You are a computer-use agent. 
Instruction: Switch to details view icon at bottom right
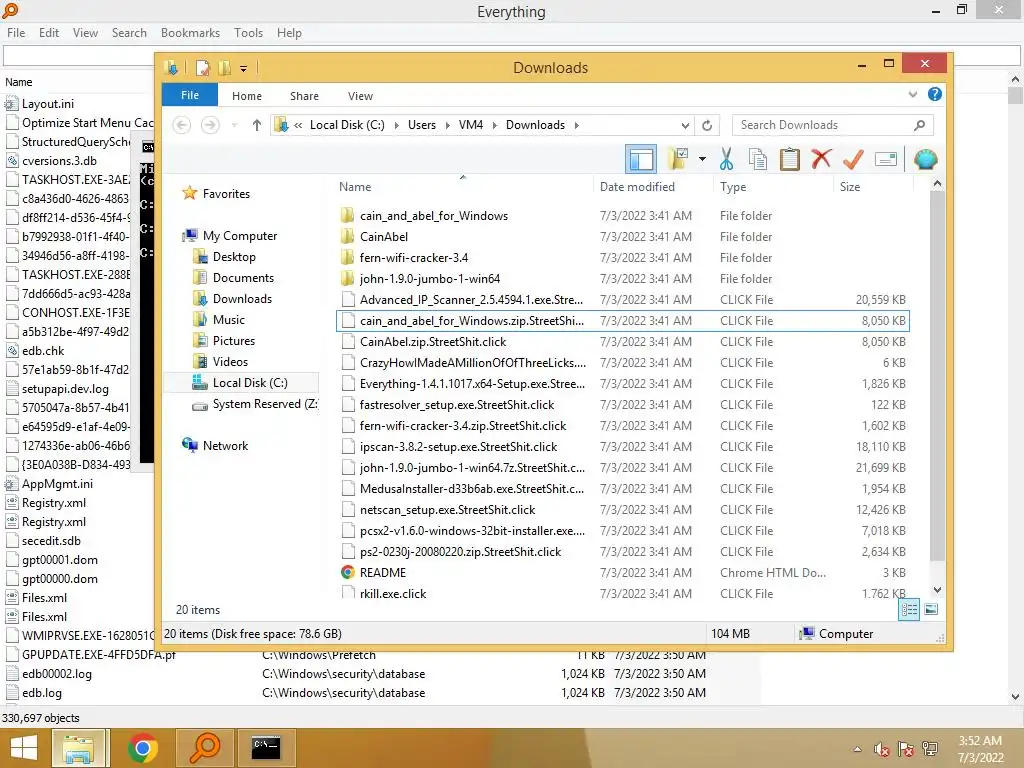point(909,610)
